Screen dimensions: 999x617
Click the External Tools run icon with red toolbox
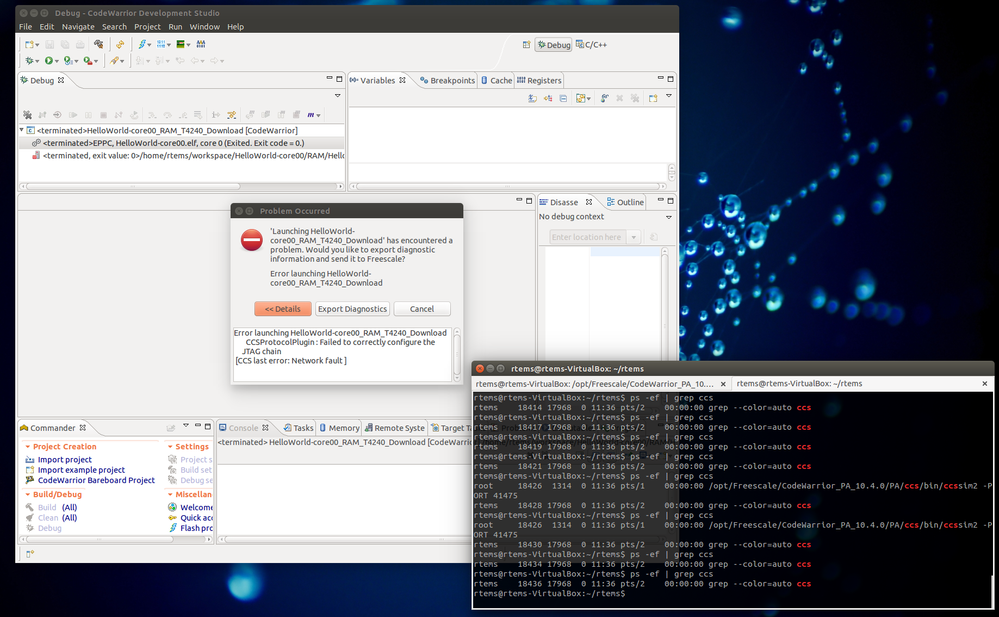pos(87,61)
